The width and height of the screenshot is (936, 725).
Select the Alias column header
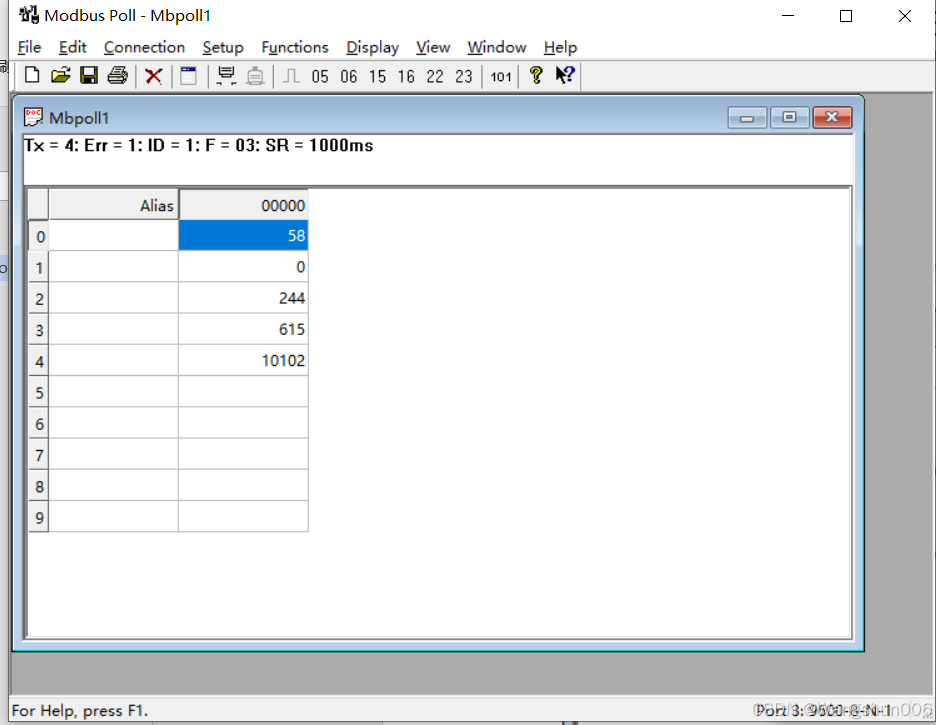tap(113, 205)
